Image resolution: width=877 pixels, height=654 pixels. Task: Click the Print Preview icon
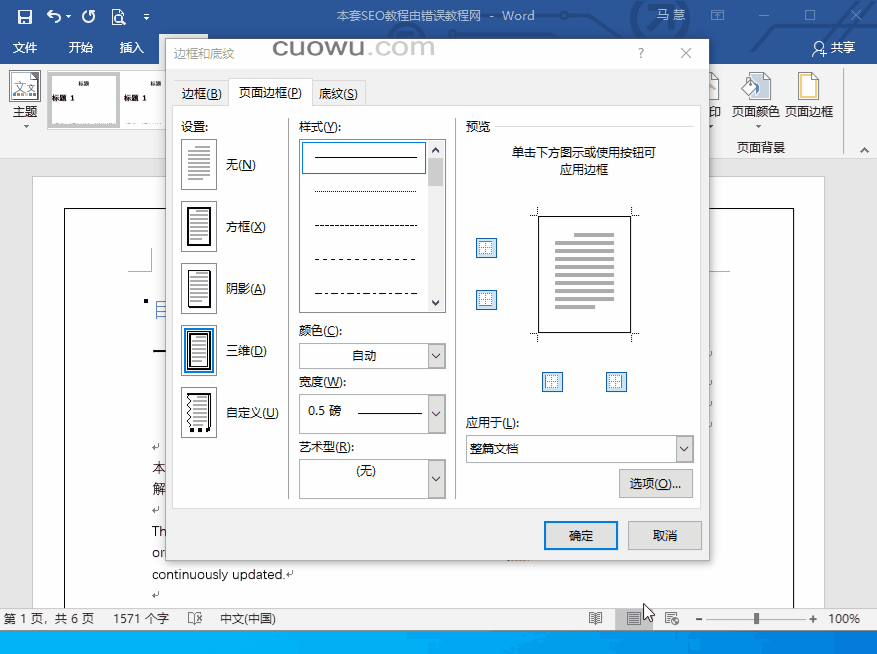click(118, 16)
